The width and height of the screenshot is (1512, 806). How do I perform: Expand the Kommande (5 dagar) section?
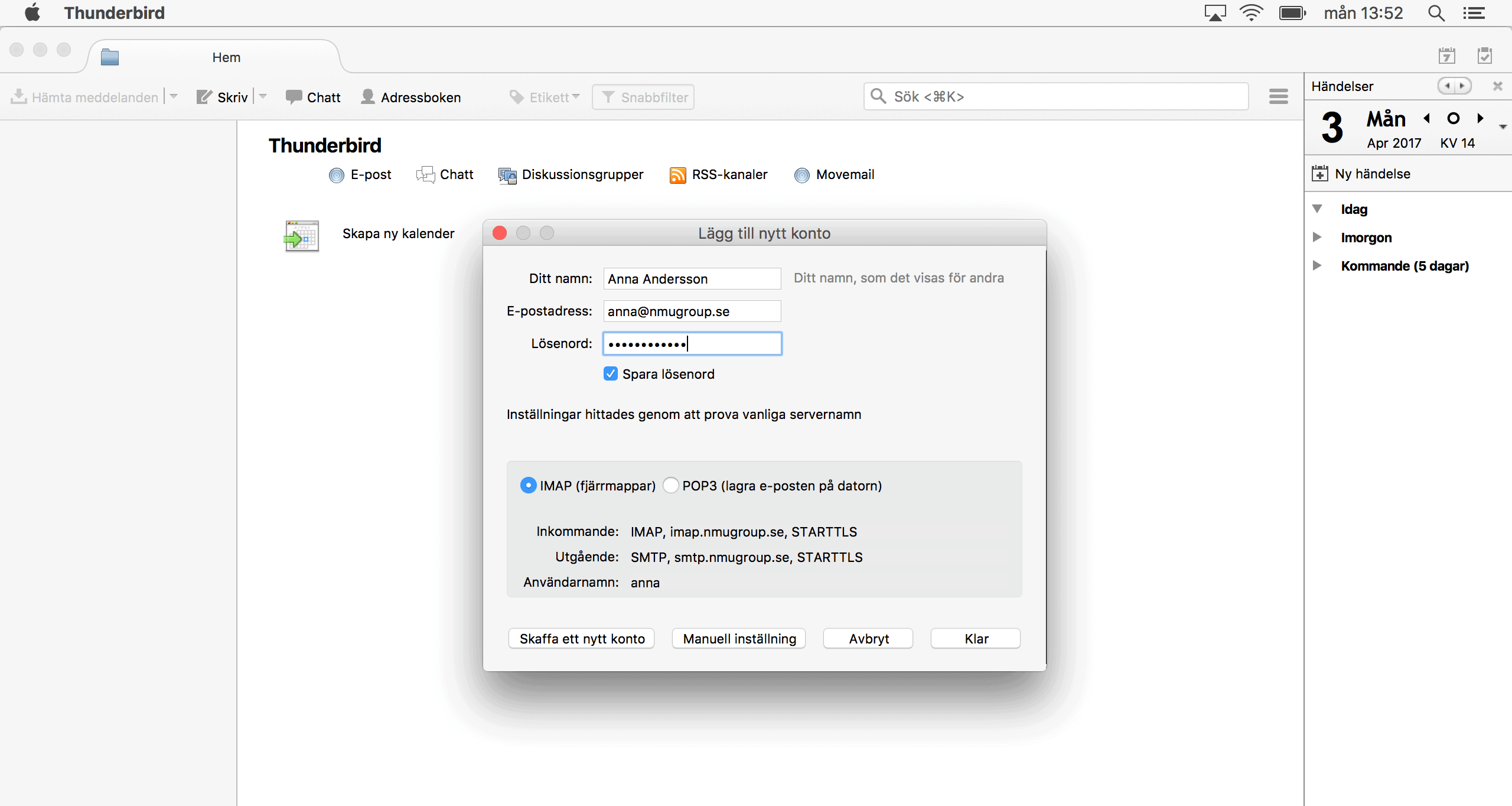(x=1317, y=265)
